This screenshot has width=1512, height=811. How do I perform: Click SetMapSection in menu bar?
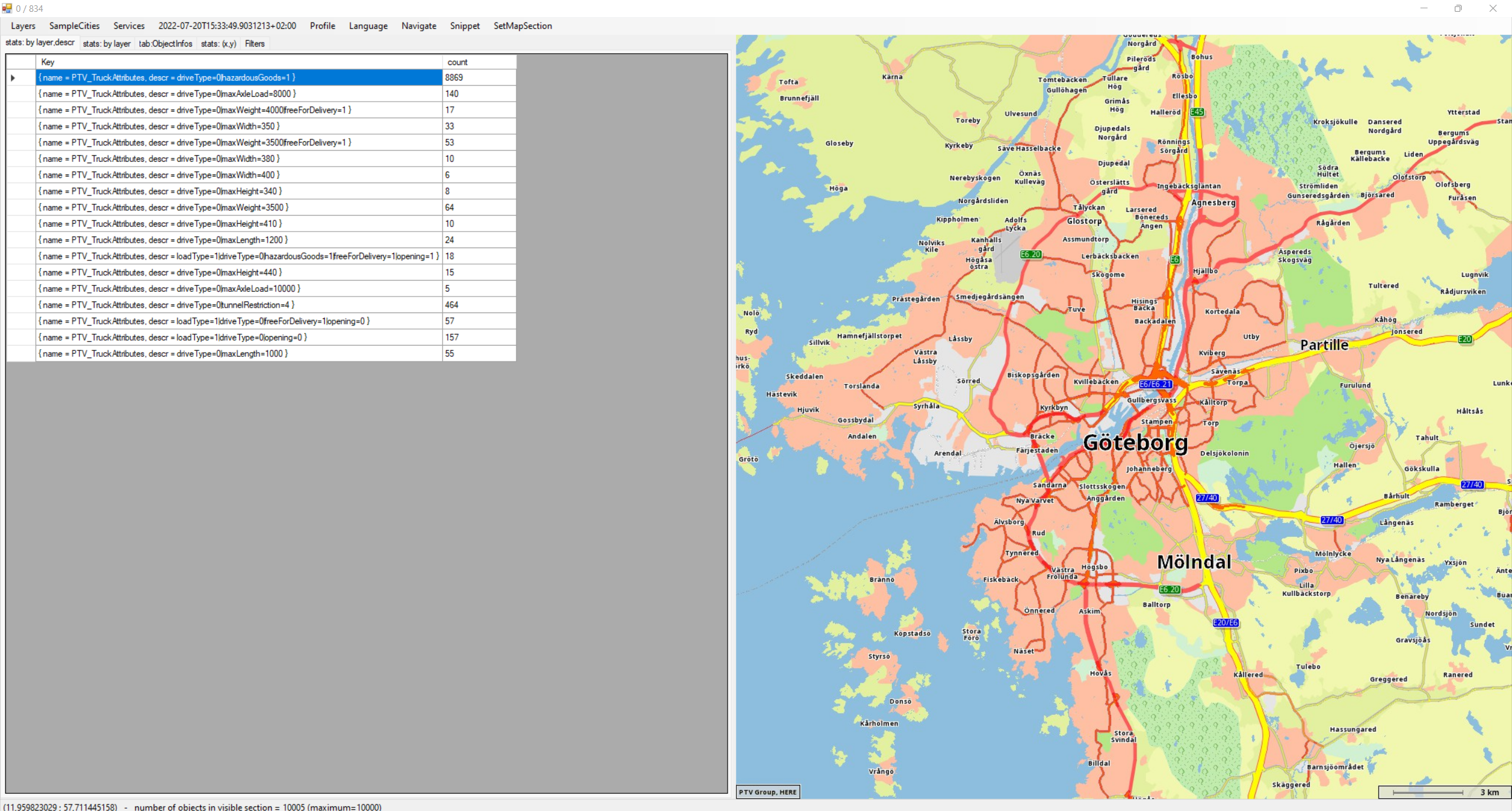coord(523,26)
